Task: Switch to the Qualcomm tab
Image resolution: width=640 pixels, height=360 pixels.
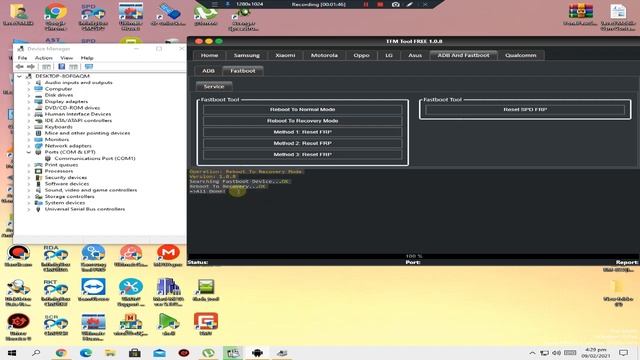Action: [520, 55]
